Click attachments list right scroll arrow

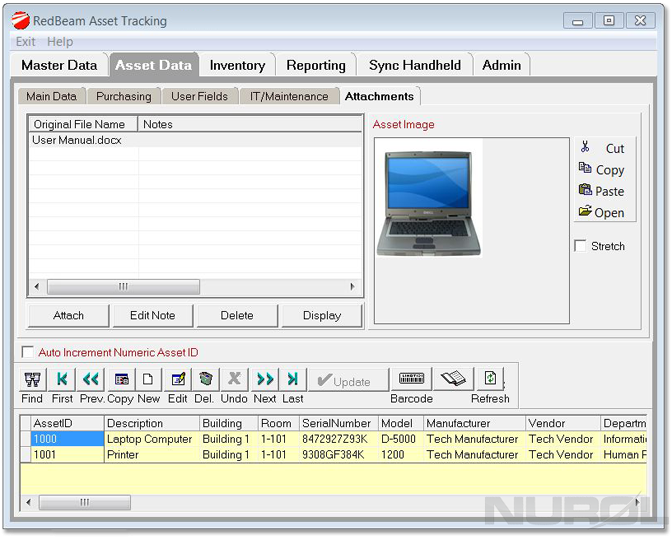tap(352, 286)
